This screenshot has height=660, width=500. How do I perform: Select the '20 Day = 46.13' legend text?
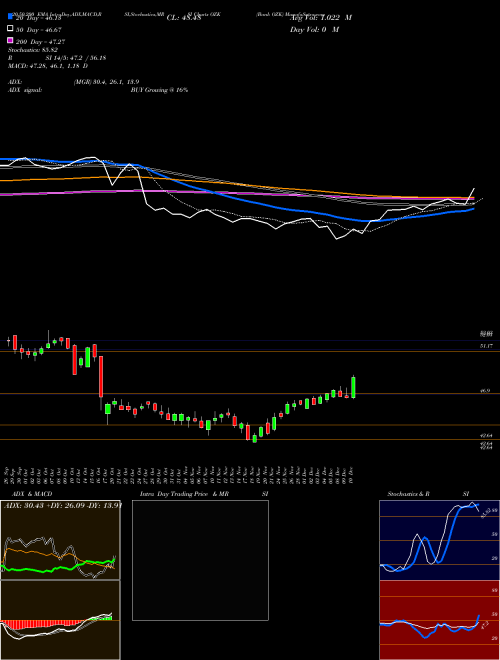39,18
